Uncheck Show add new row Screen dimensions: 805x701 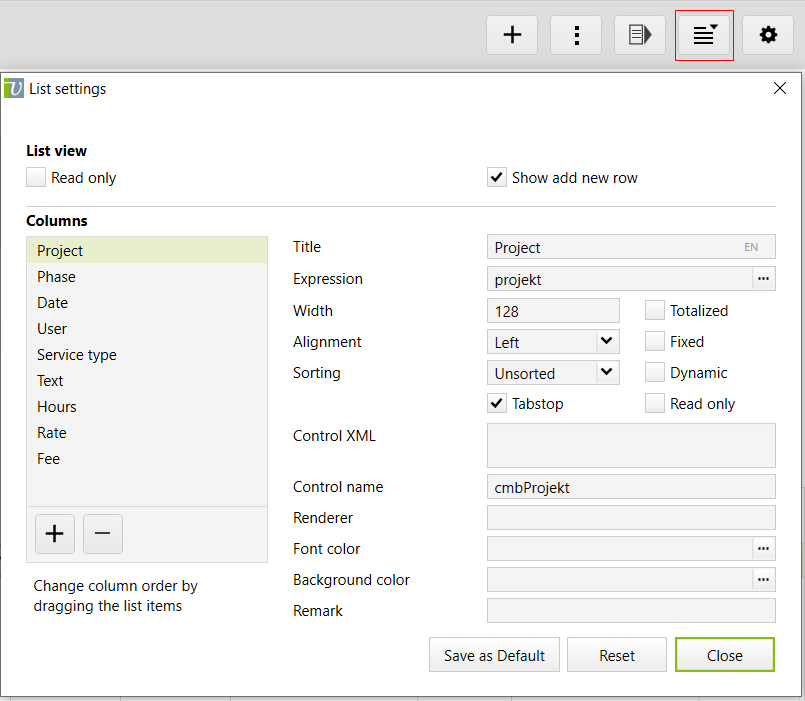[497, 178]
